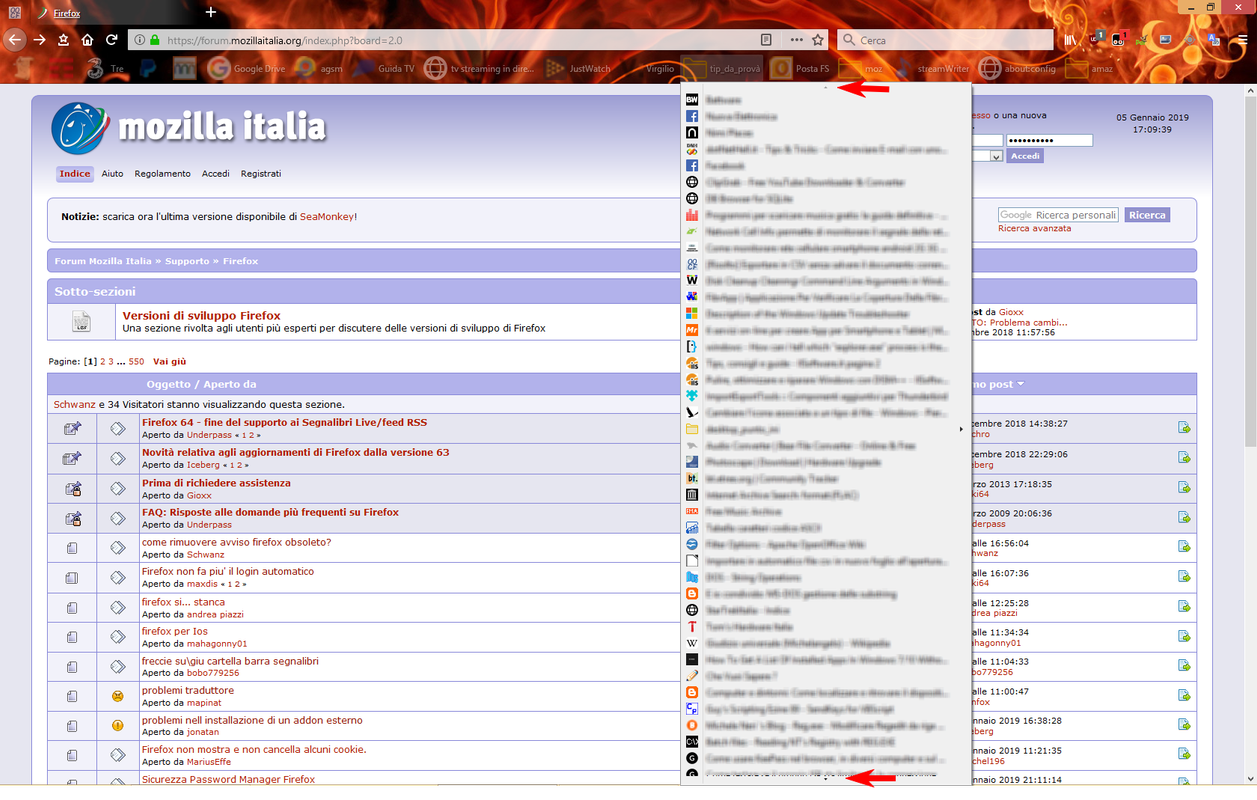Click the Vai giù link
Viewport: 1257px width, 800px height.
(169, 361)
